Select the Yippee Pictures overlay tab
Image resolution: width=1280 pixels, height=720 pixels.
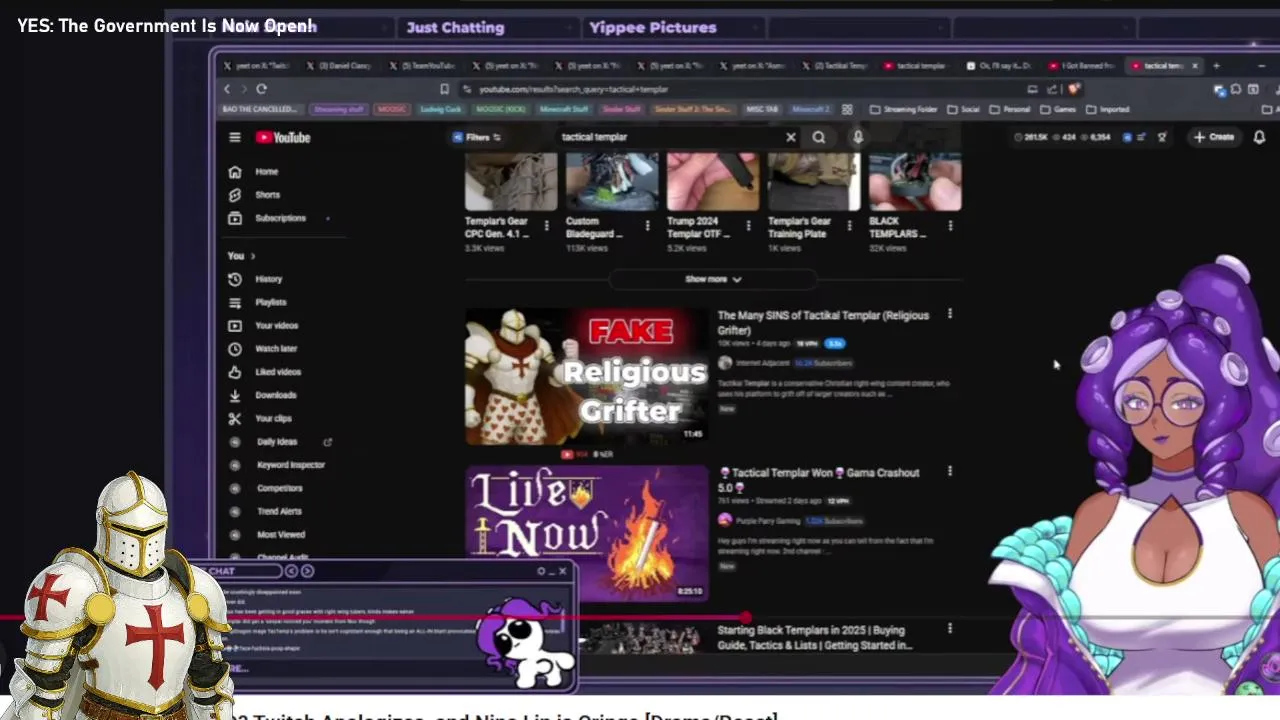pyautogui.click(x=652, y=28)
